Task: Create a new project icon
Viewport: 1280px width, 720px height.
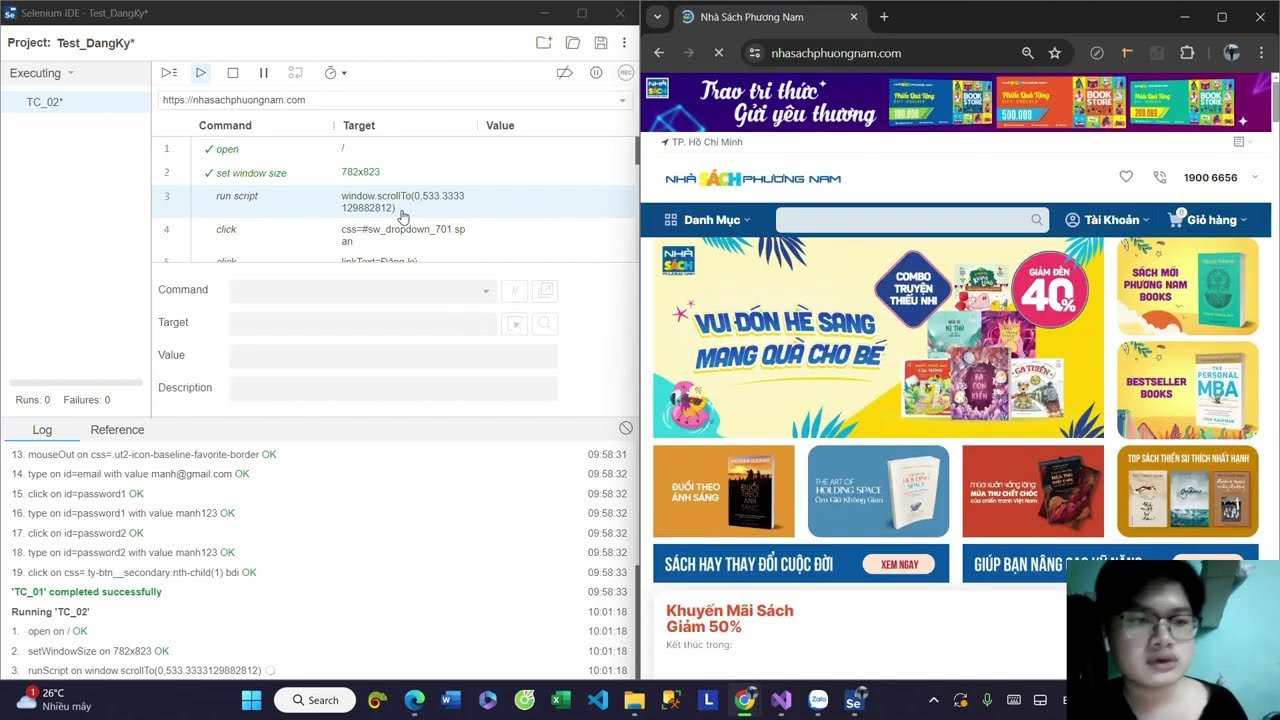Action: click(543, 43)
